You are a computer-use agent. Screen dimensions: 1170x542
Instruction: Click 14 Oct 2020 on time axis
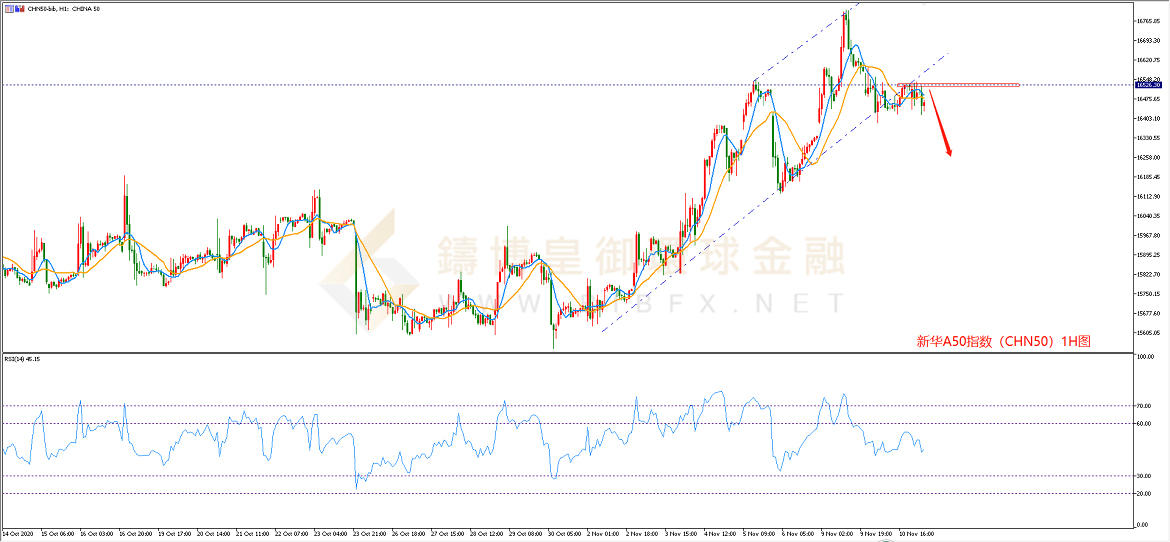point(20,534)
